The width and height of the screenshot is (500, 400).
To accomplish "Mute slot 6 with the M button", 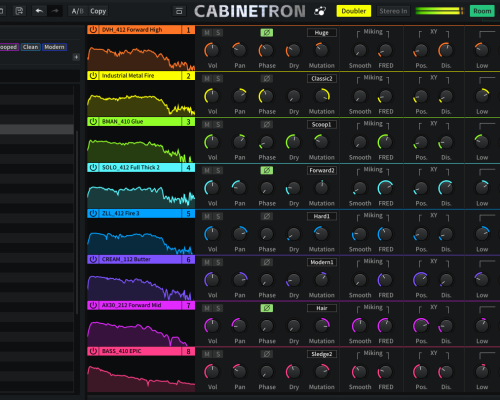I will 207,262.
